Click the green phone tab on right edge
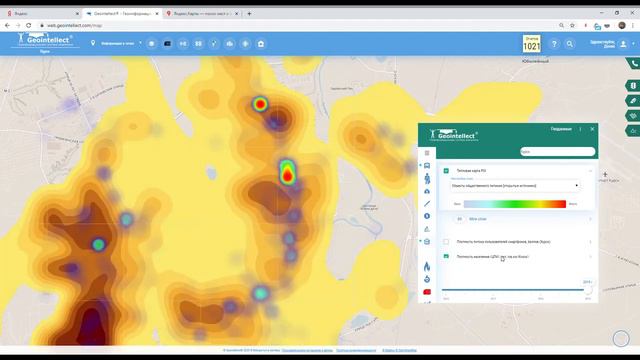 633,64
